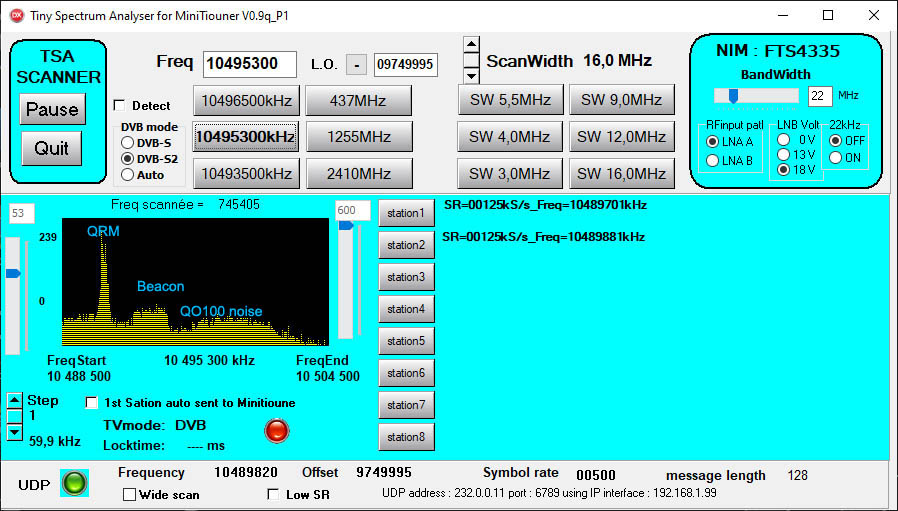The image size is (898, 511).
Task: Toggle the L.O. minus sign button
Action: point(356,65)
